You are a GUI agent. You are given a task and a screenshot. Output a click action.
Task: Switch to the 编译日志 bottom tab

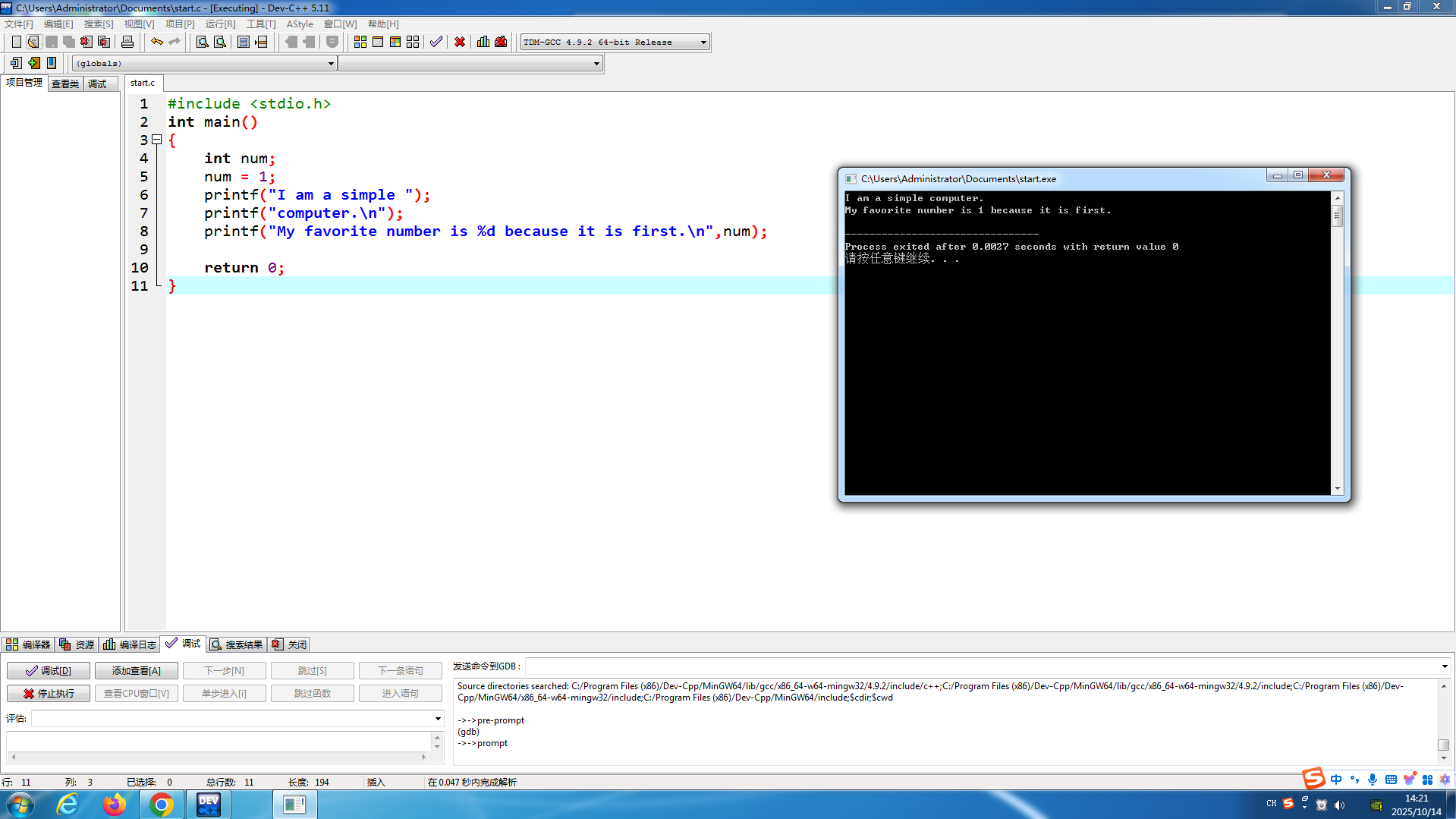pyautogui.click(x=130, y=644)
